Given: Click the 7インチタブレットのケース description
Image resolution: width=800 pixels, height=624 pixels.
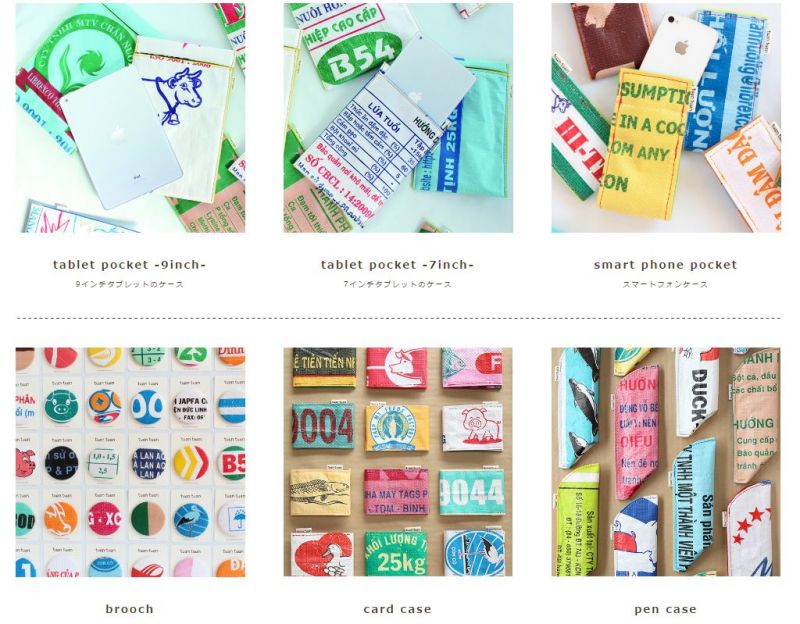Looking at the screenshot, I should click(x=397, y=284).
